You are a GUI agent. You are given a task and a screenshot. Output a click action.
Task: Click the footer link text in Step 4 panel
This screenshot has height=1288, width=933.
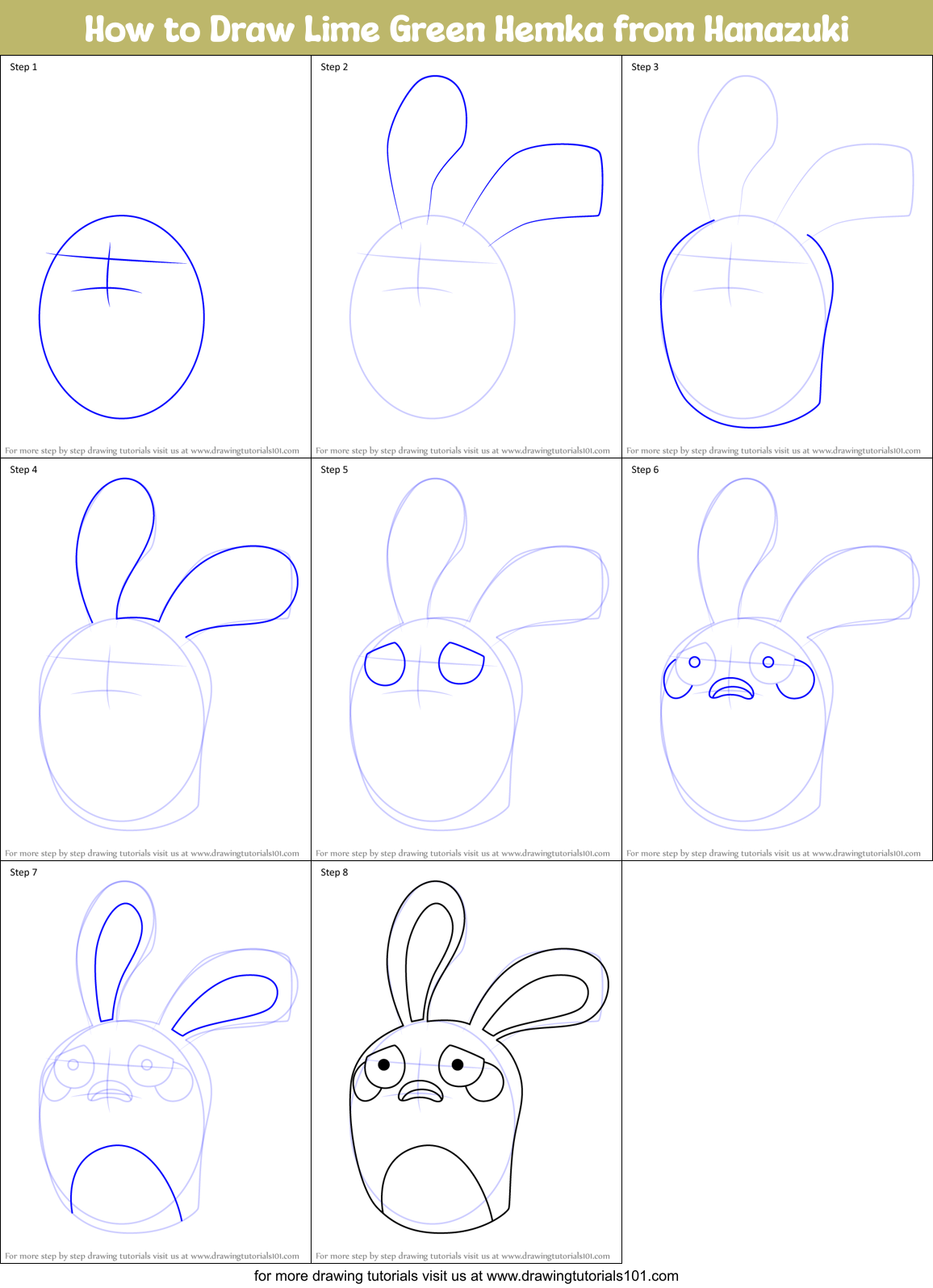(152, 854)
